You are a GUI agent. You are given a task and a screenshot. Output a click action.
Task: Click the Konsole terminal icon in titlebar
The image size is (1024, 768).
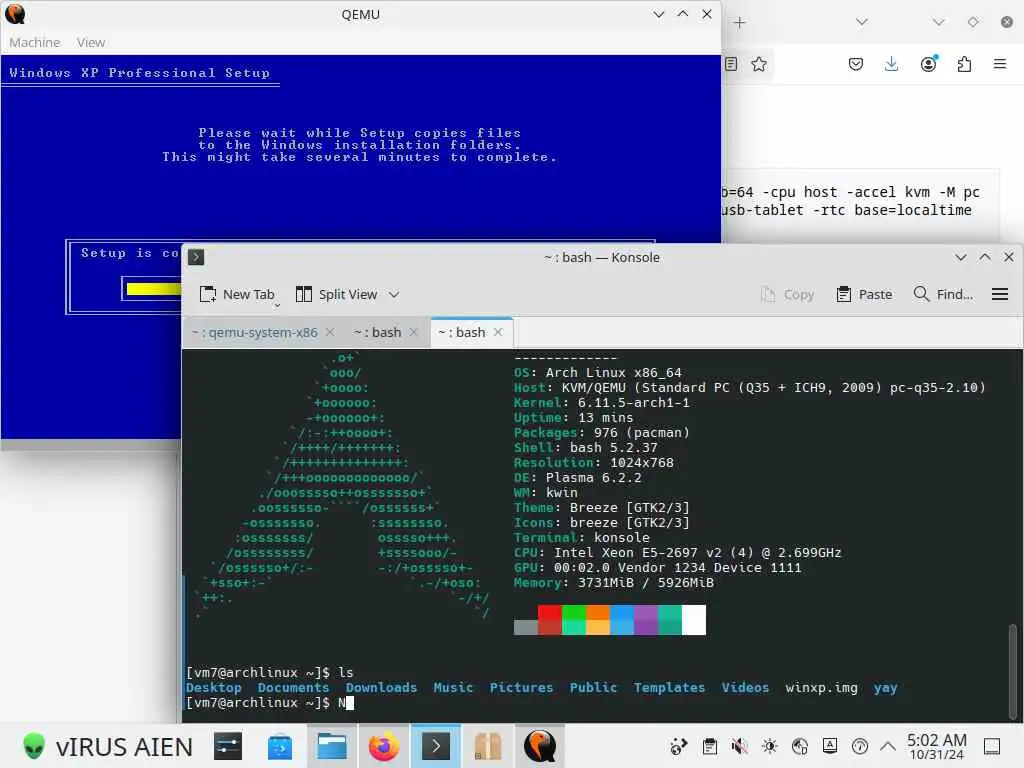(196, 257)
